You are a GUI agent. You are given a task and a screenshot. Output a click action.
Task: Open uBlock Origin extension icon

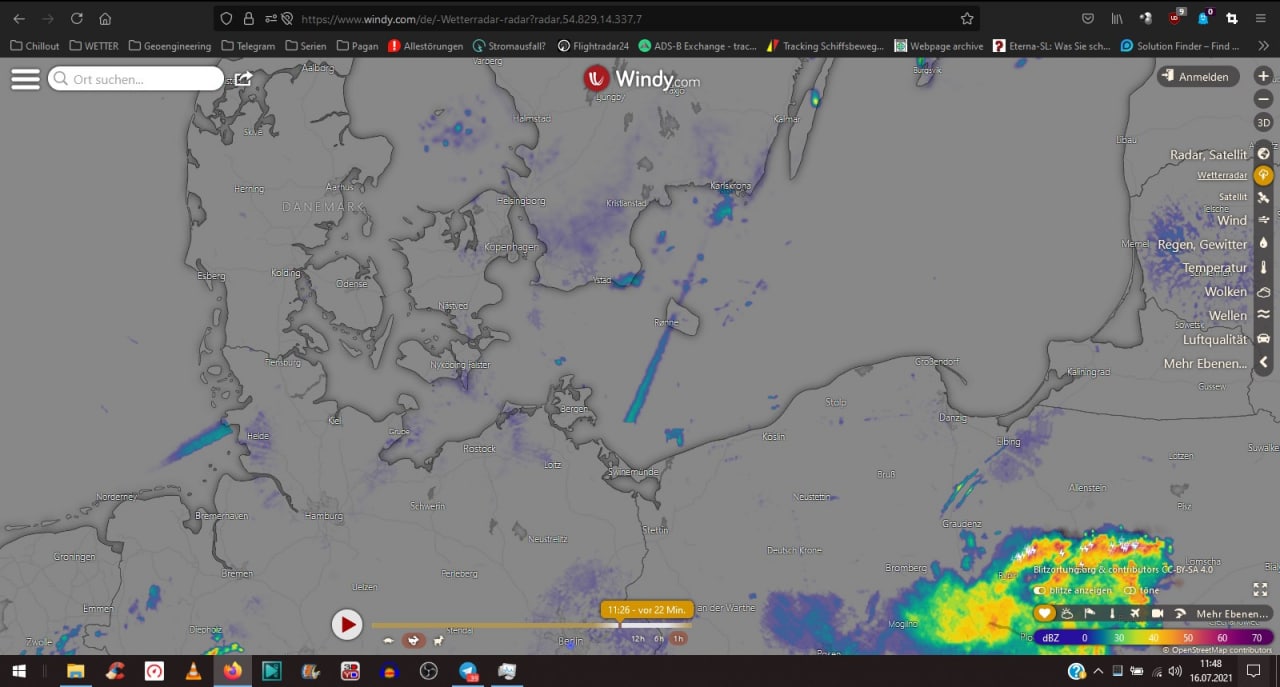(x=1175, y=18)
